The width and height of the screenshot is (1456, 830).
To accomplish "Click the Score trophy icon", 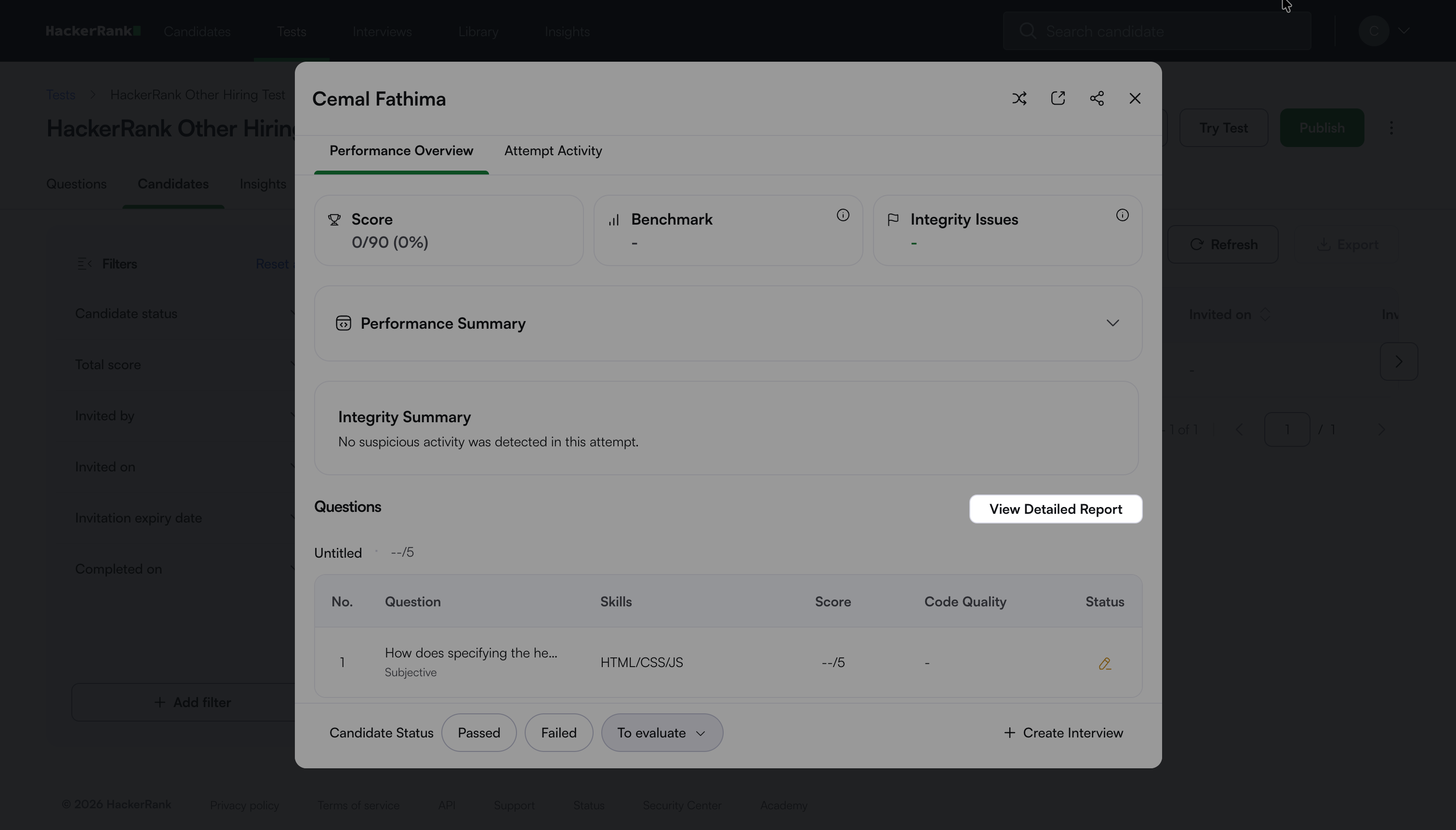I will click(334, 220).
